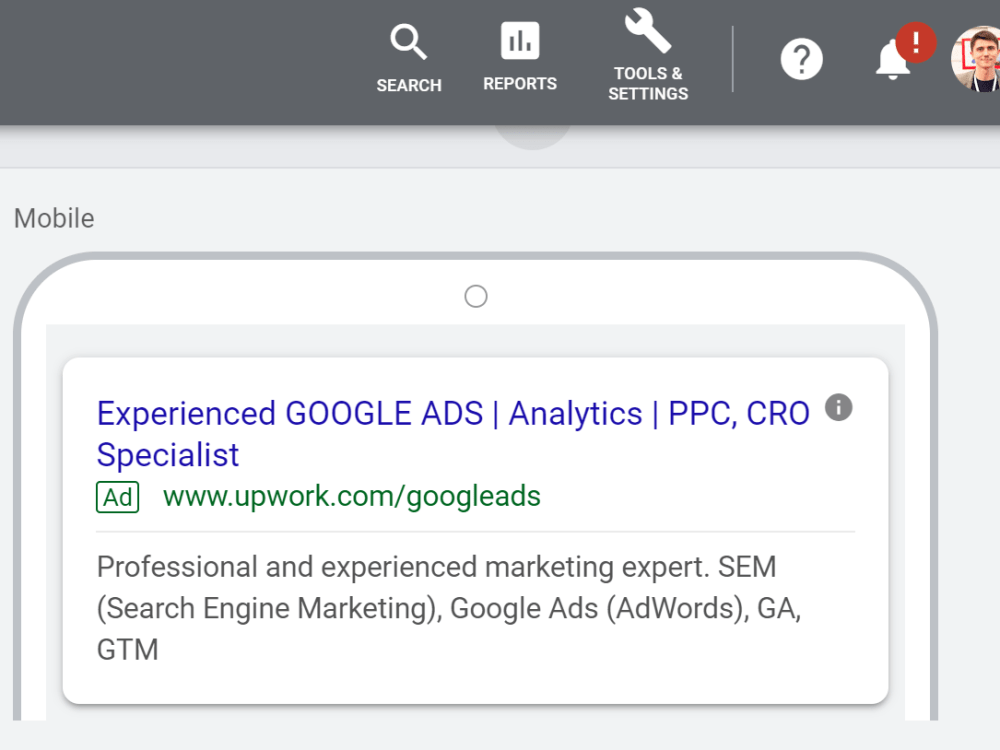
Task: Click the word 'Specialist' in ad headline
Action: pyautogui.click(x=168, y=455)
